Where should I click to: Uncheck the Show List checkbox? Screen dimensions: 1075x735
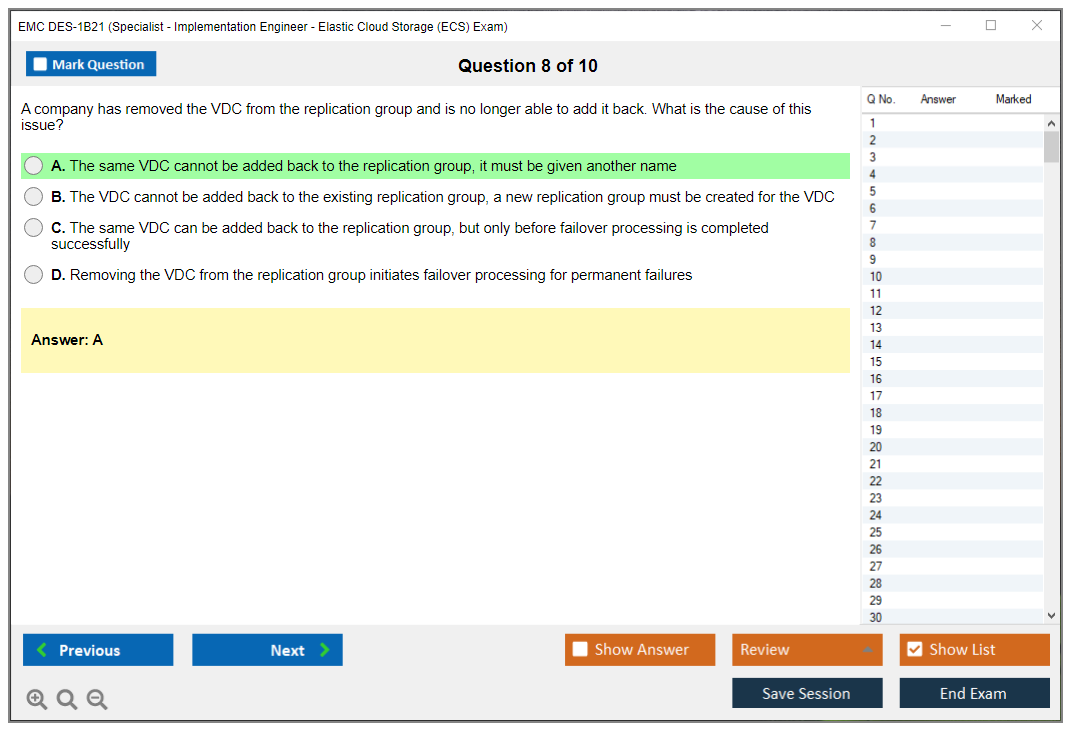pyautogui.click(x=914, y=650)
